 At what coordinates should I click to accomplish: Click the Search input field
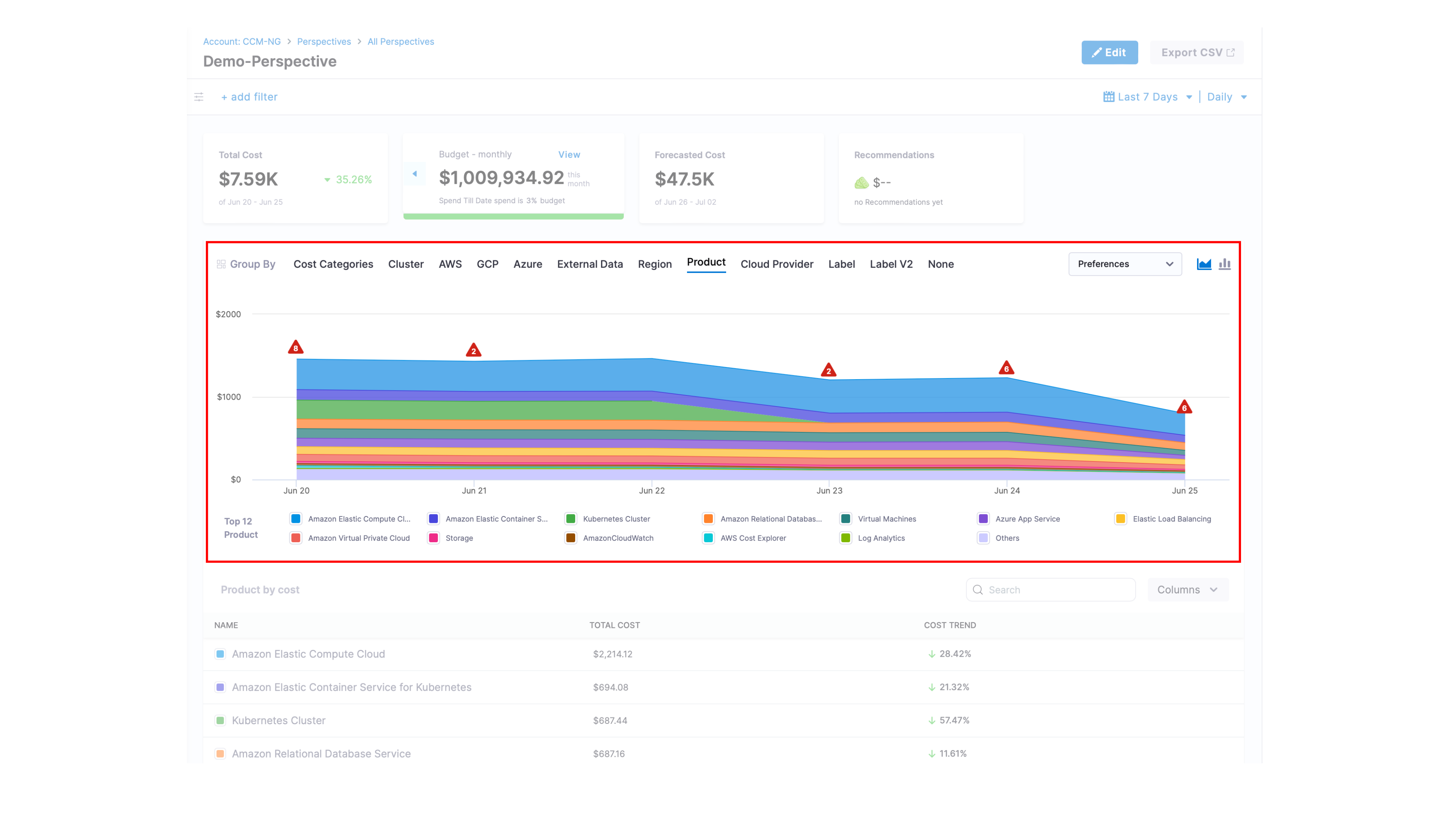pos(1057,590)
